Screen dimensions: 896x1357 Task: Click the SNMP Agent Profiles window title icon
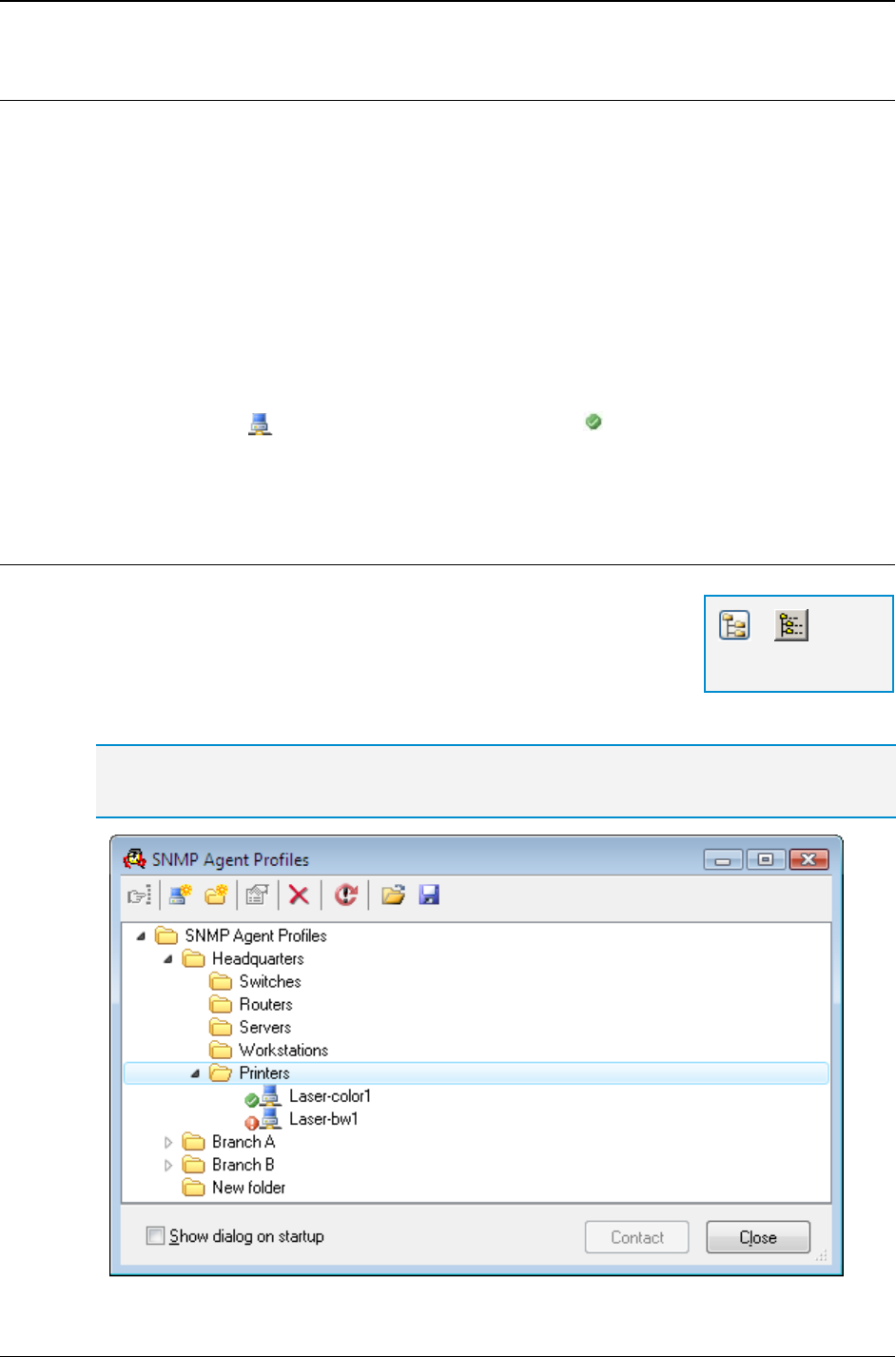point(135,859)
